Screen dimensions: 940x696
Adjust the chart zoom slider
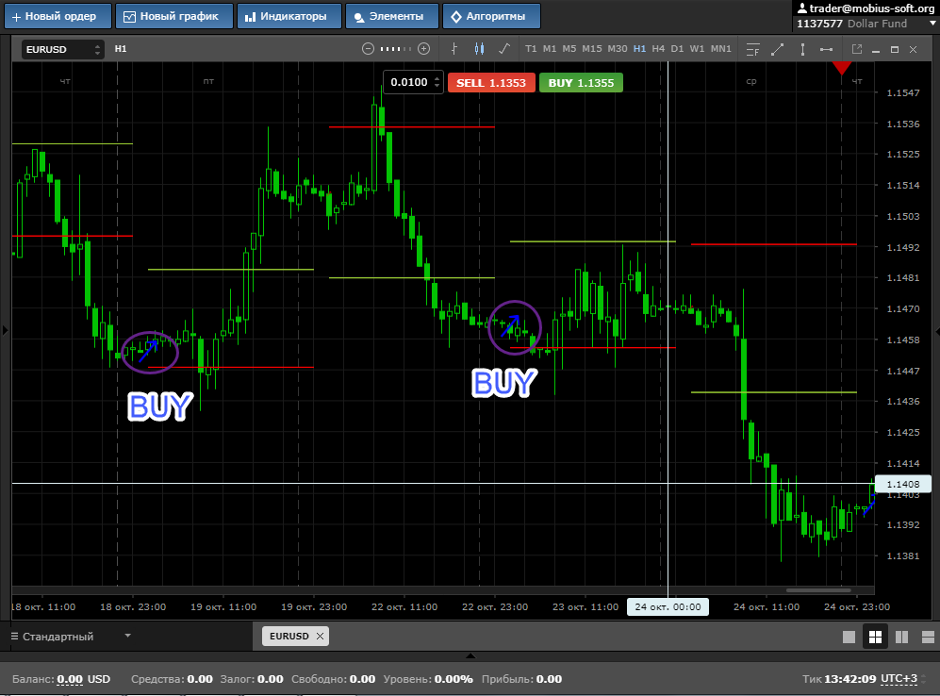[396, 49]
